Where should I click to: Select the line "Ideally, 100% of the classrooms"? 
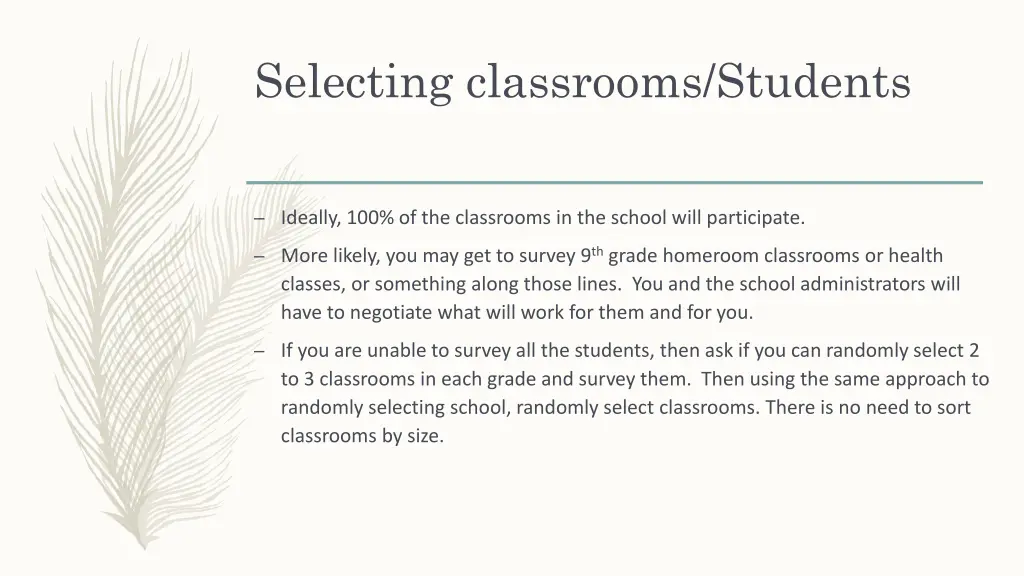[x=542, y=217]
